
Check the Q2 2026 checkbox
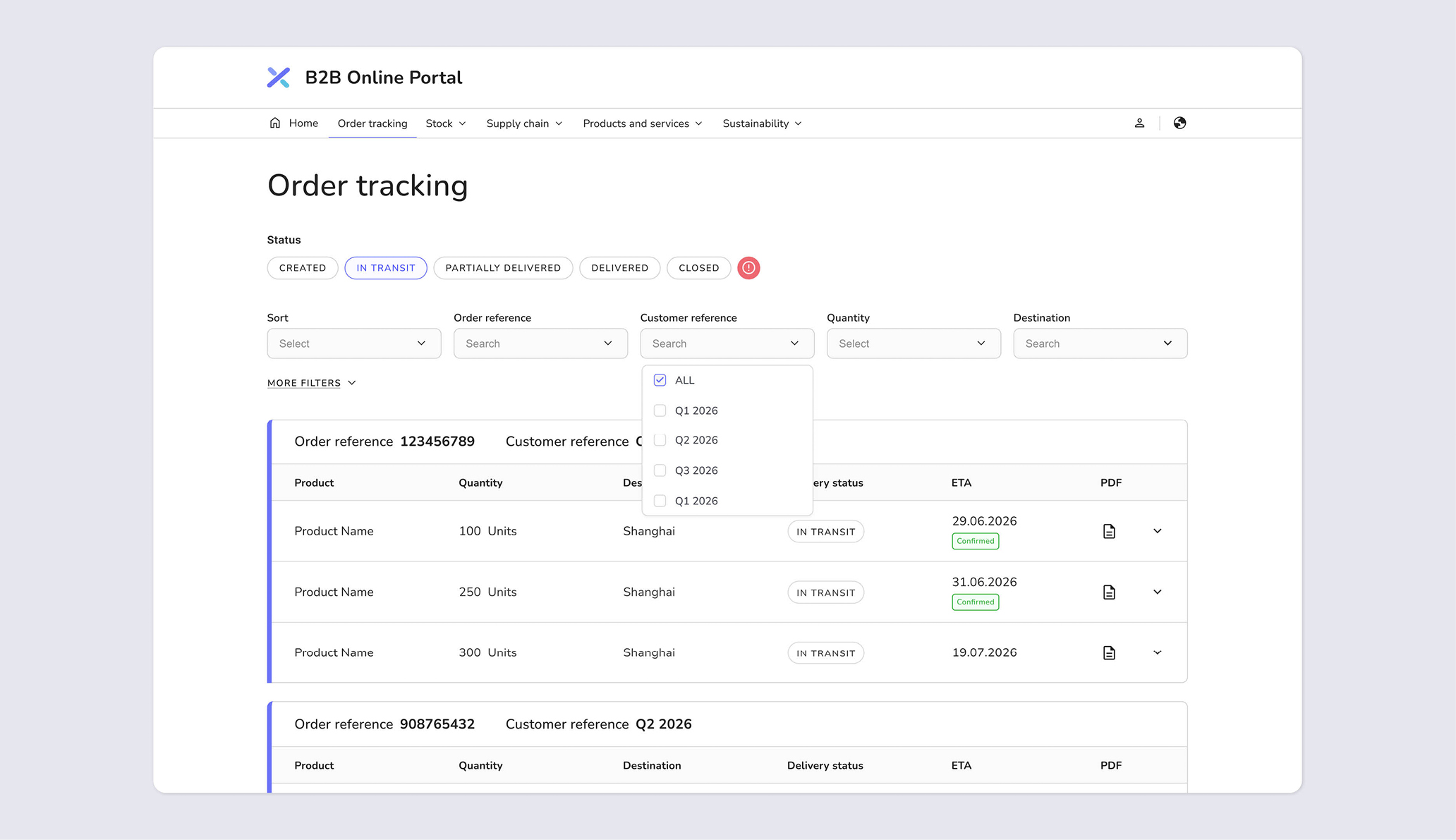tap(660, 440)
